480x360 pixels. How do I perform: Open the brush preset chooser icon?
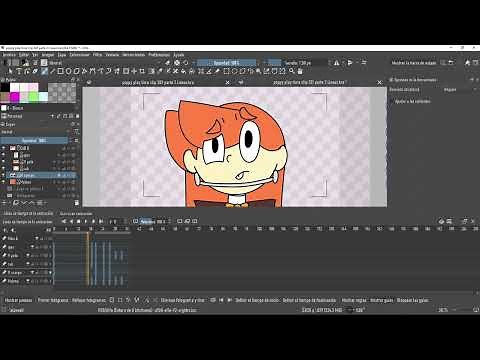pyautogui.click(x=44, y=63)
